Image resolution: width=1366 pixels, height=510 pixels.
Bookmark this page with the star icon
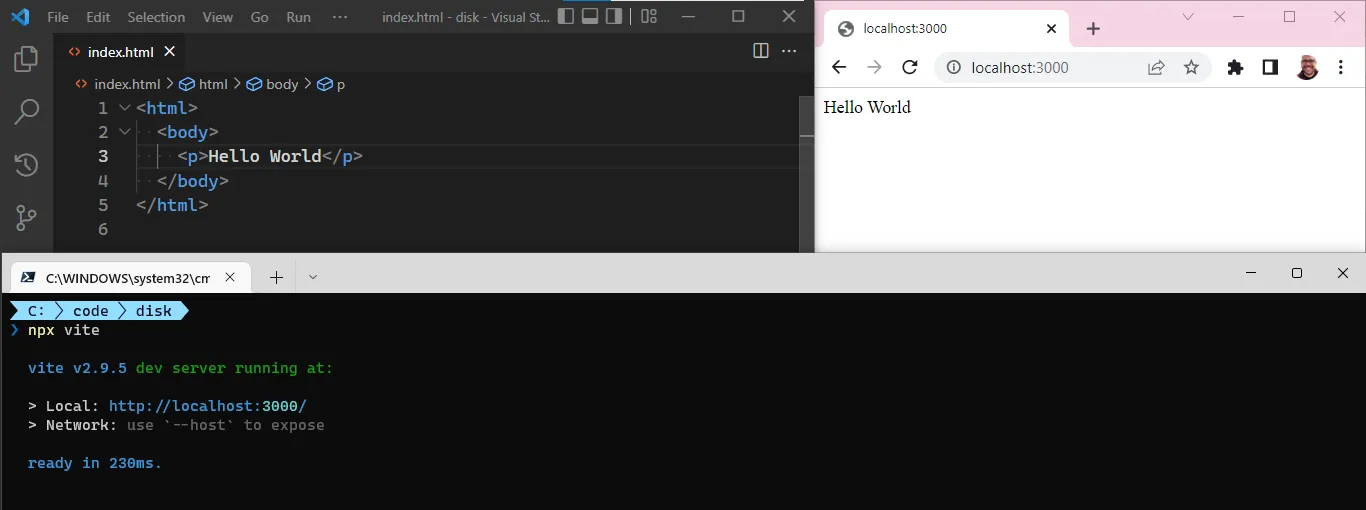click(x=1191, y=68)
